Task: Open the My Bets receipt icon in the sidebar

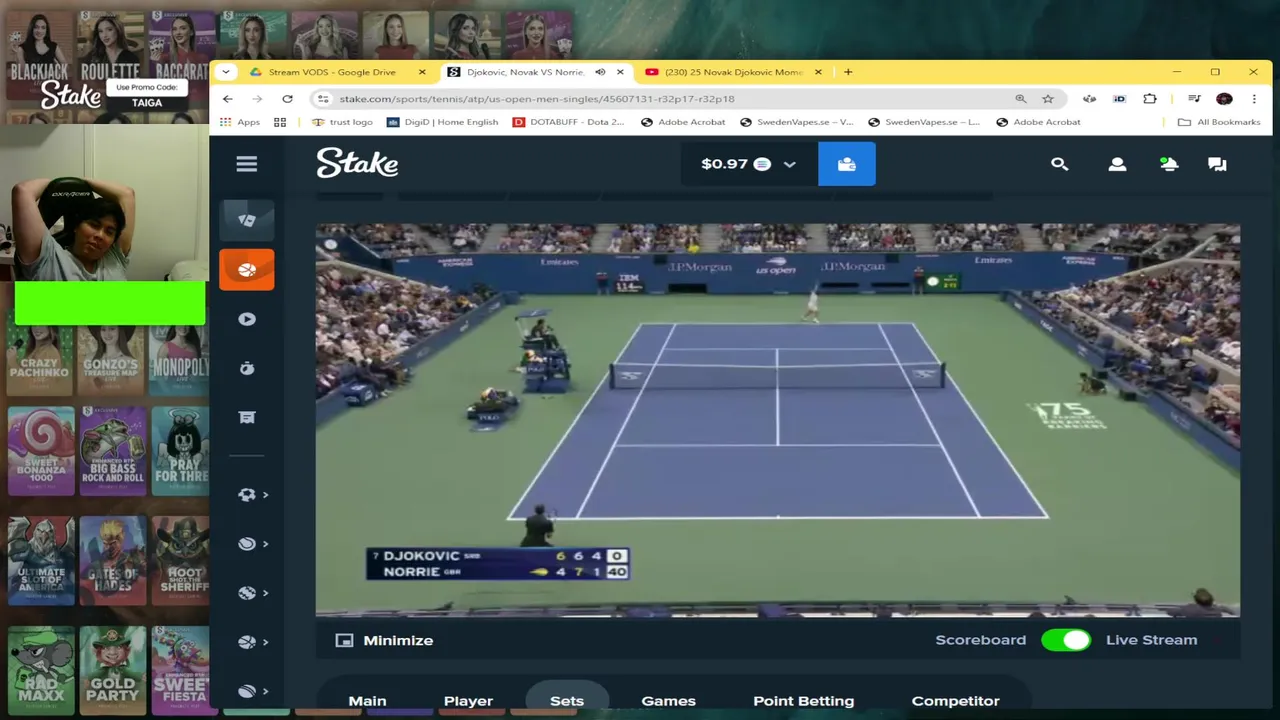Action: point(247,417)
